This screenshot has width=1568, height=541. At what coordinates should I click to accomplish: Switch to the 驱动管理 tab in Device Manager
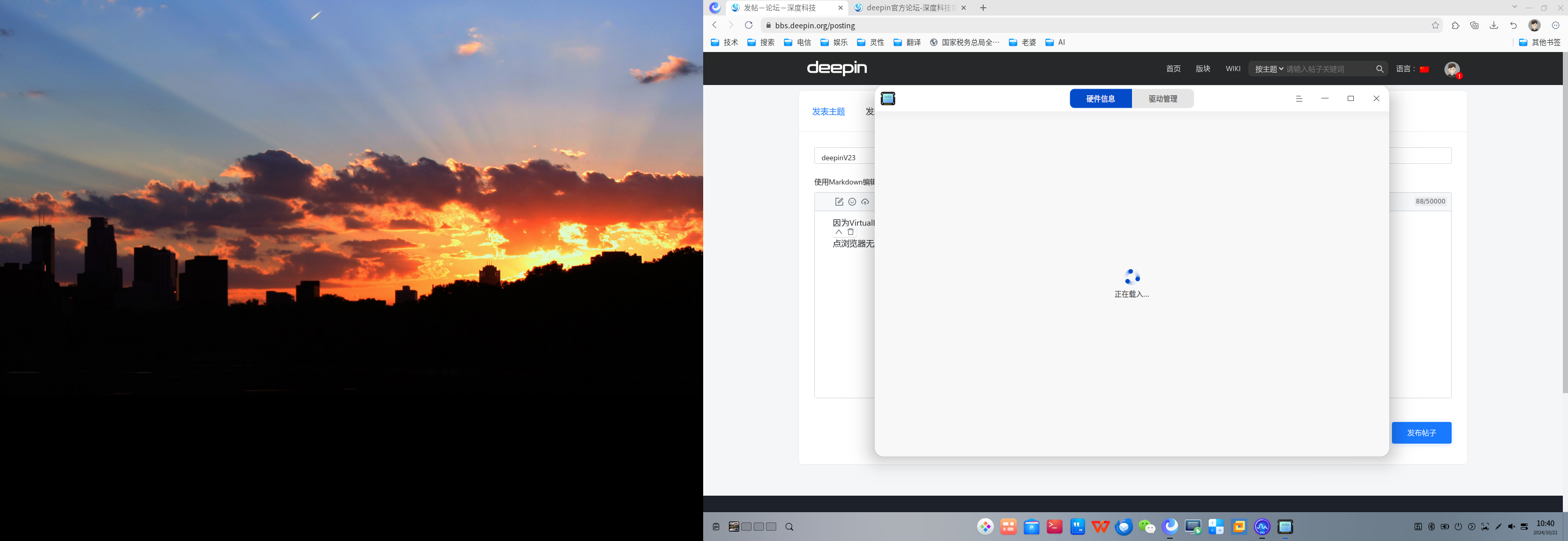click(x=1162, y=99)
